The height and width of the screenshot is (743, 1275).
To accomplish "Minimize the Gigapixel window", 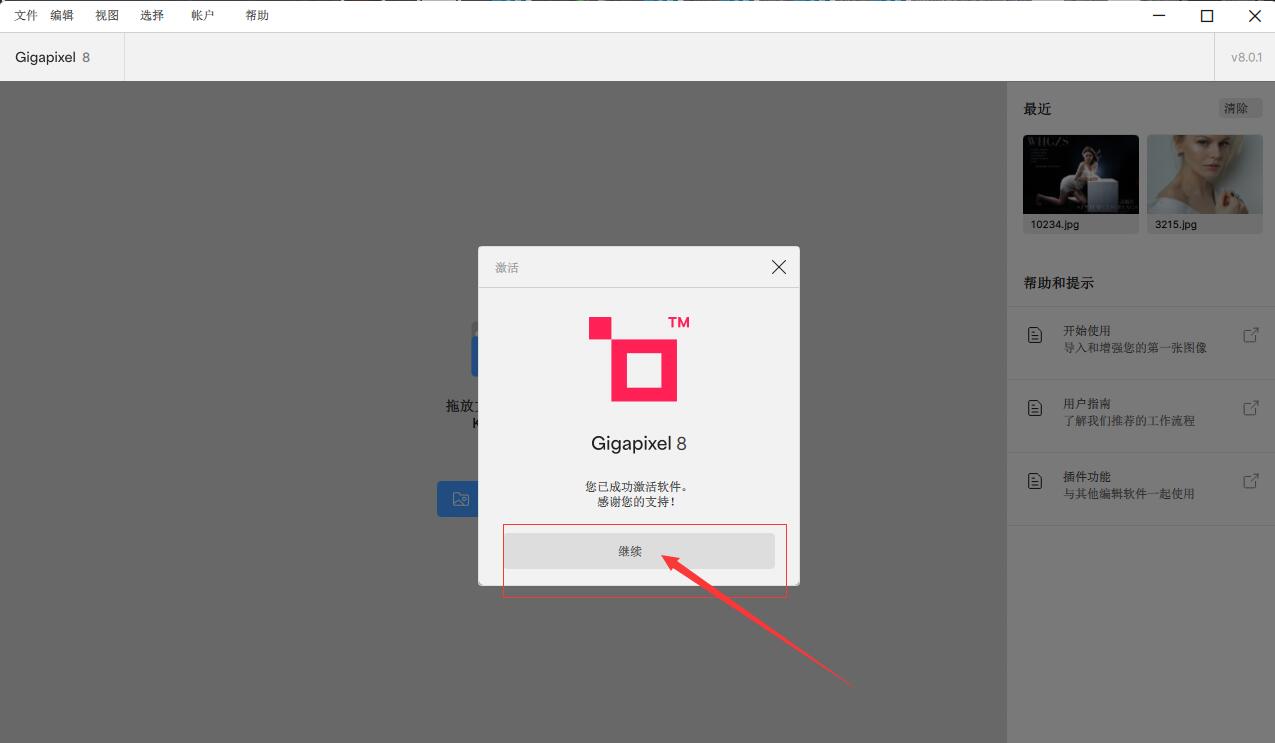I will 1160,16.
